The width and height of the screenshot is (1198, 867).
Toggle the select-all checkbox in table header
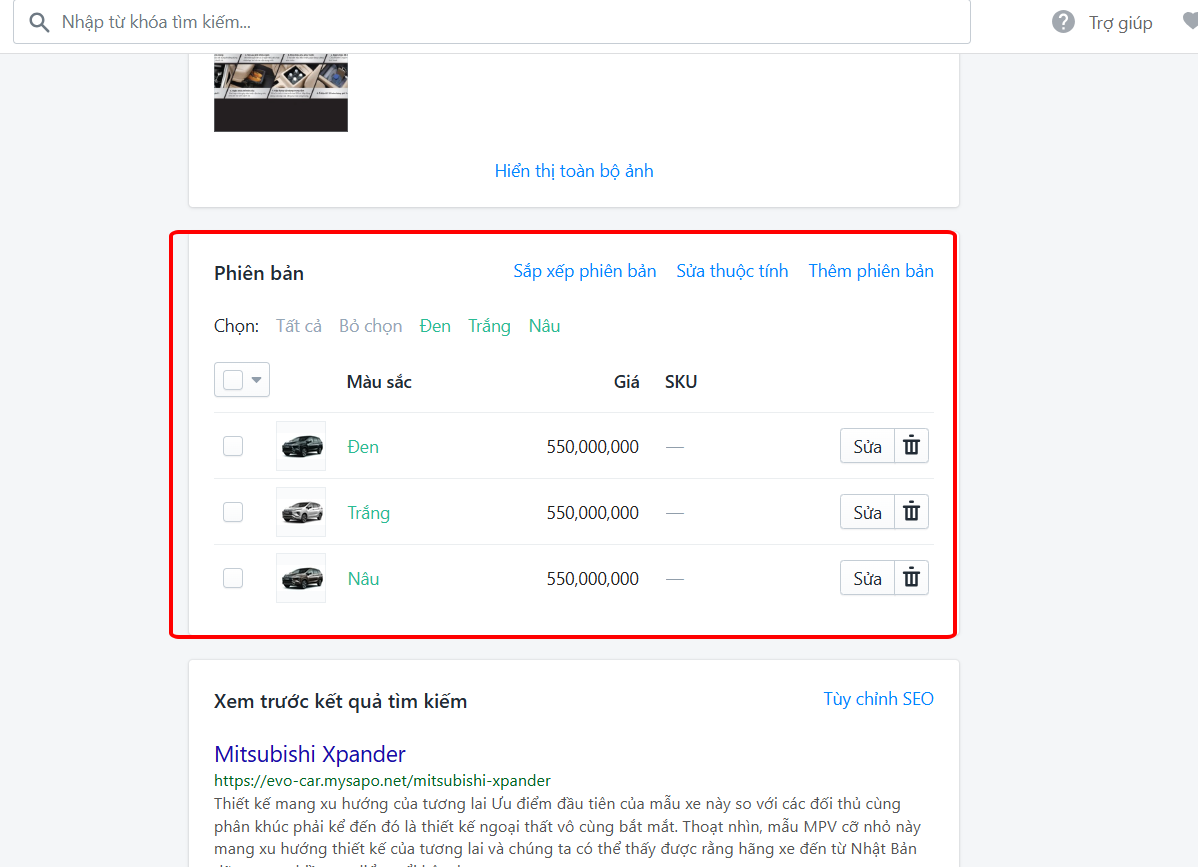point(233,380)
